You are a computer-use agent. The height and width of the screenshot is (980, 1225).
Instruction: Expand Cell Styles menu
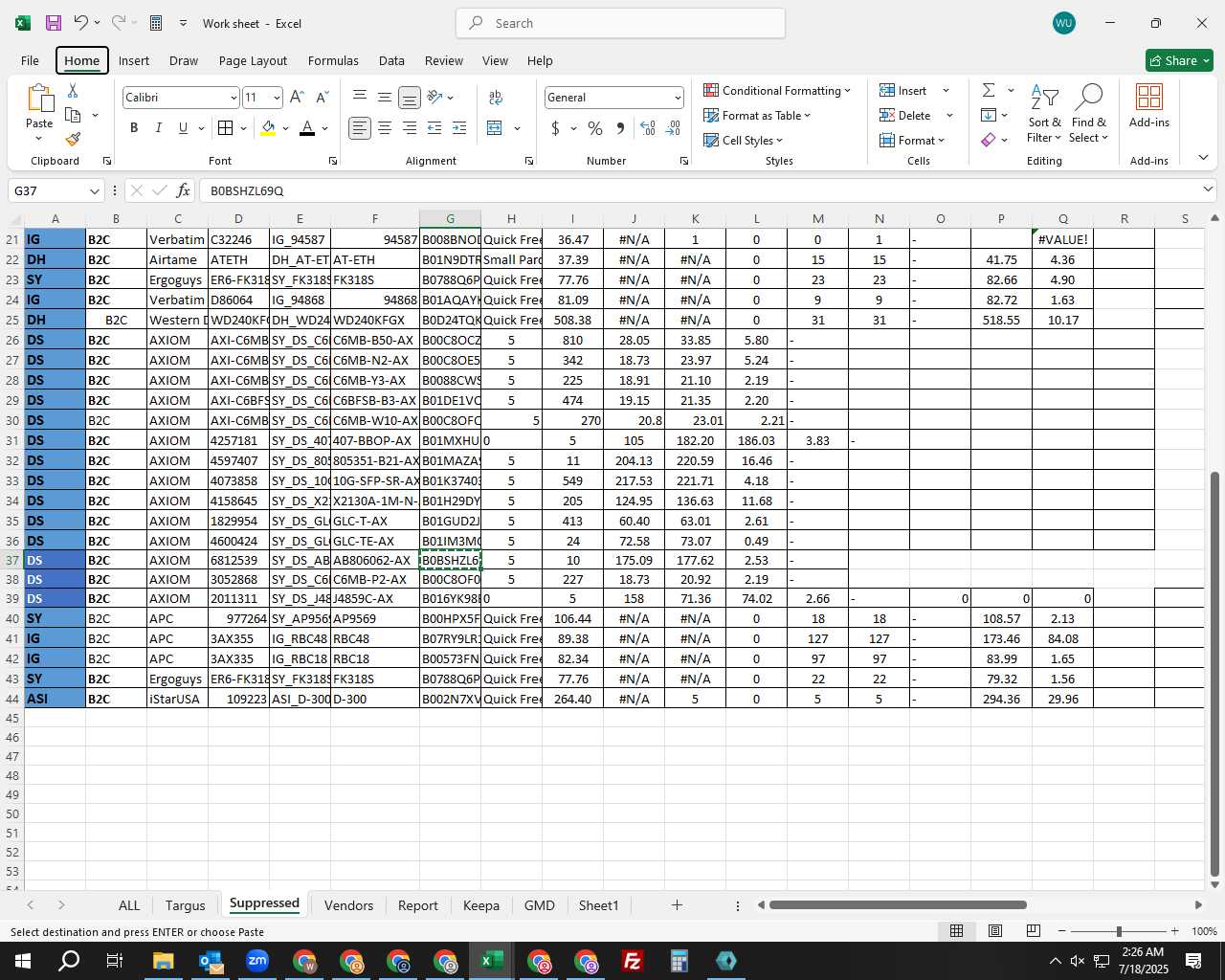coord(744,140)
